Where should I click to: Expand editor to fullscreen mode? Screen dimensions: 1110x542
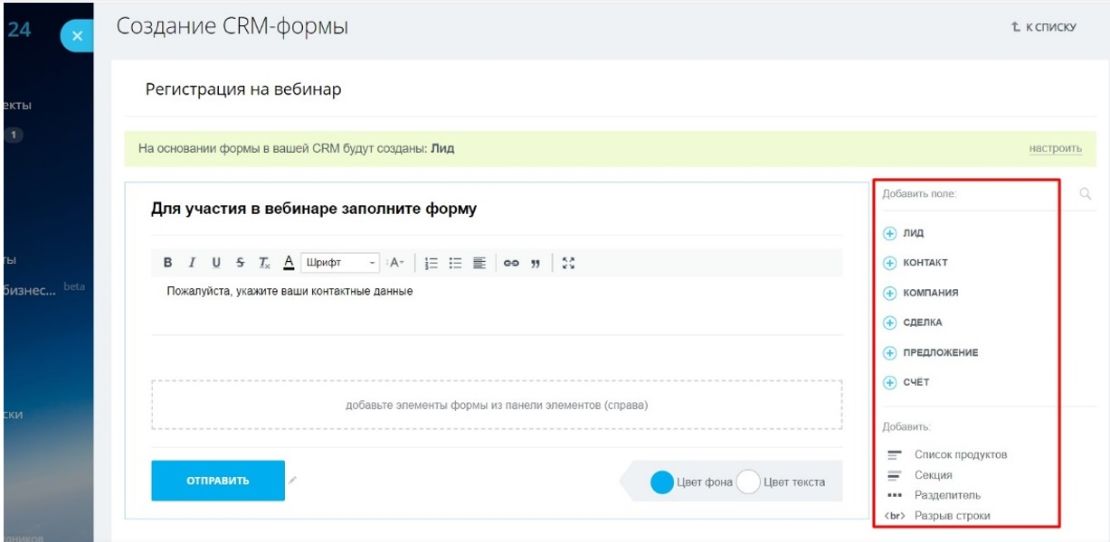point(568,263)
